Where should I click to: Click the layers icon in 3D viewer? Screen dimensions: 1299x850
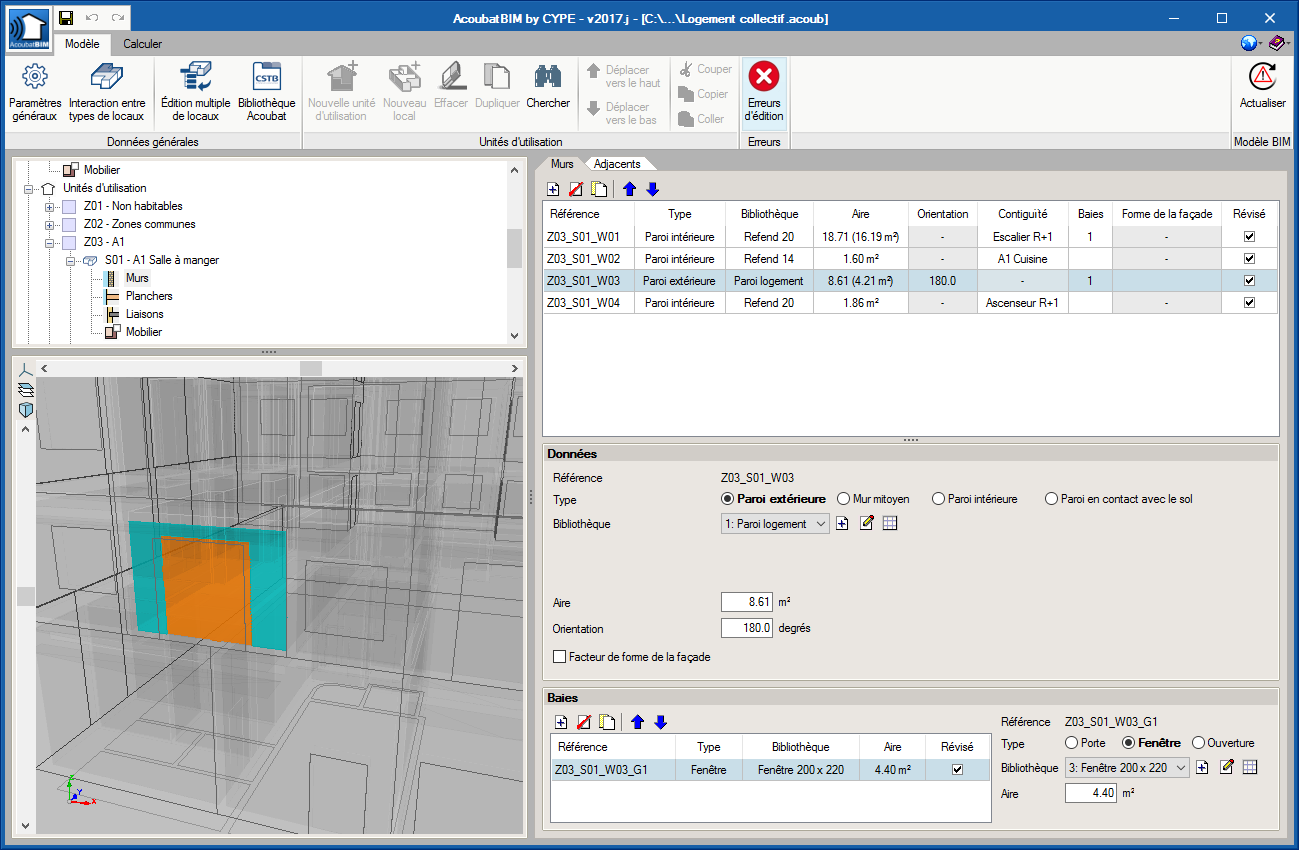26,389
